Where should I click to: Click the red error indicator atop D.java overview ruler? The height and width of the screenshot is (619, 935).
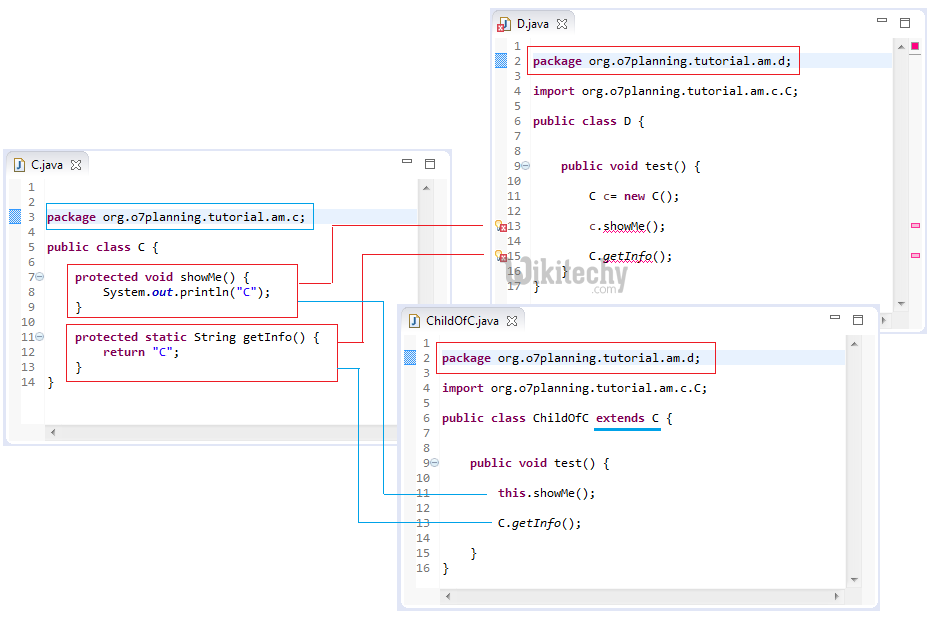914,46
